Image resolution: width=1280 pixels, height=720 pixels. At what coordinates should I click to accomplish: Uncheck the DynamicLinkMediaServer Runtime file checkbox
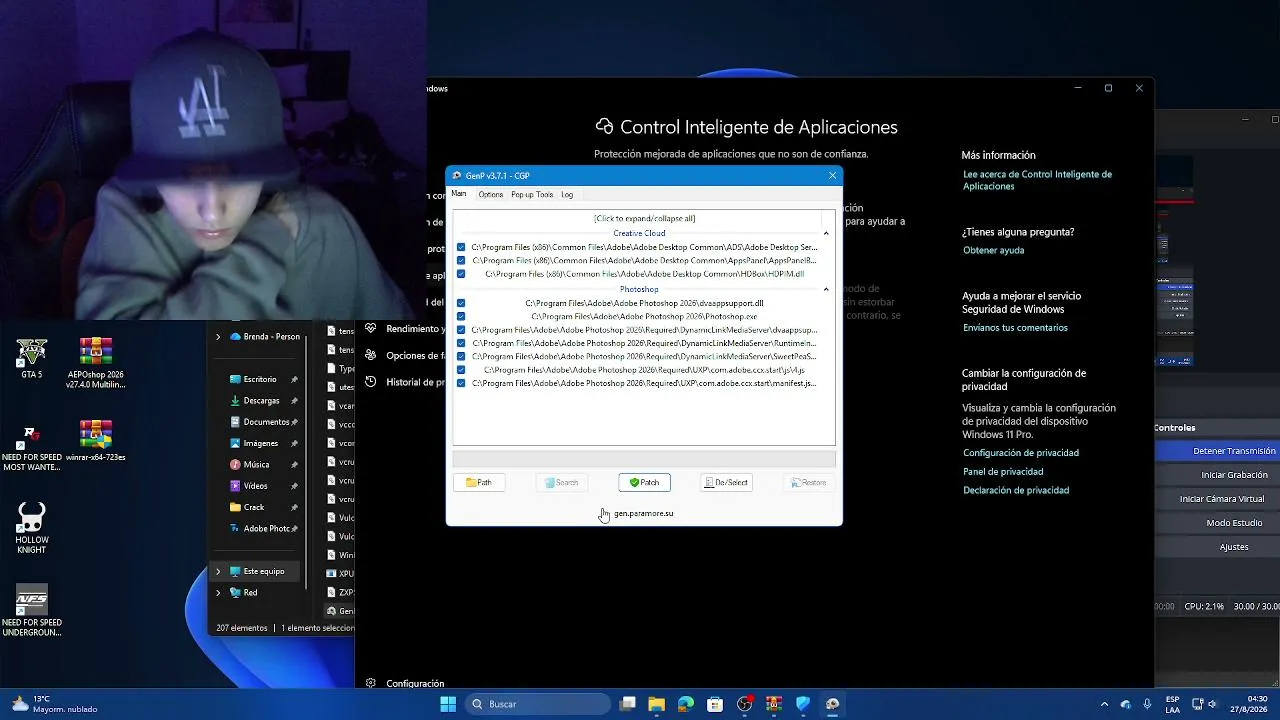click(461, 343)
